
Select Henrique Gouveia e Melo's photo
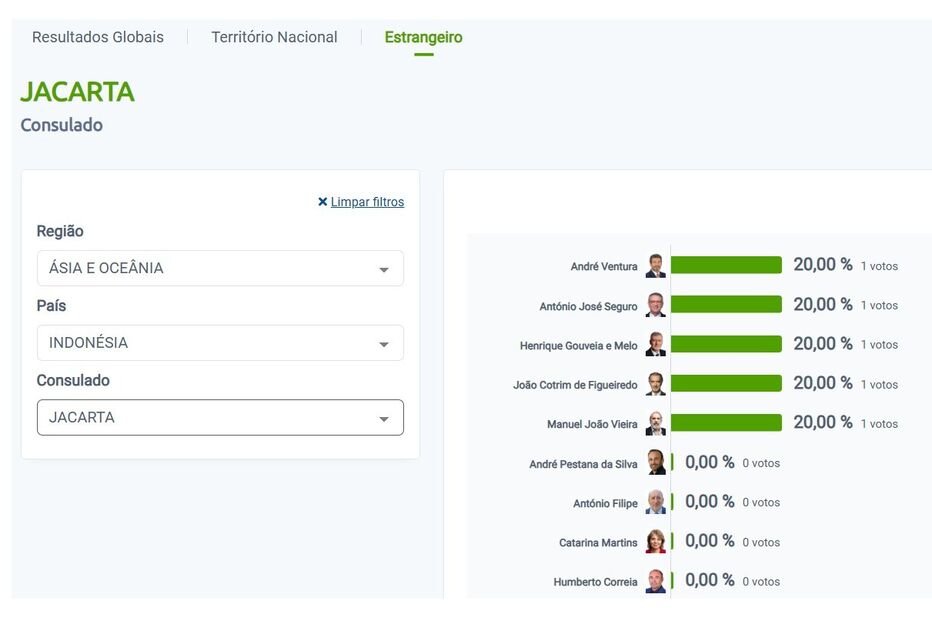tap(655, 345)
